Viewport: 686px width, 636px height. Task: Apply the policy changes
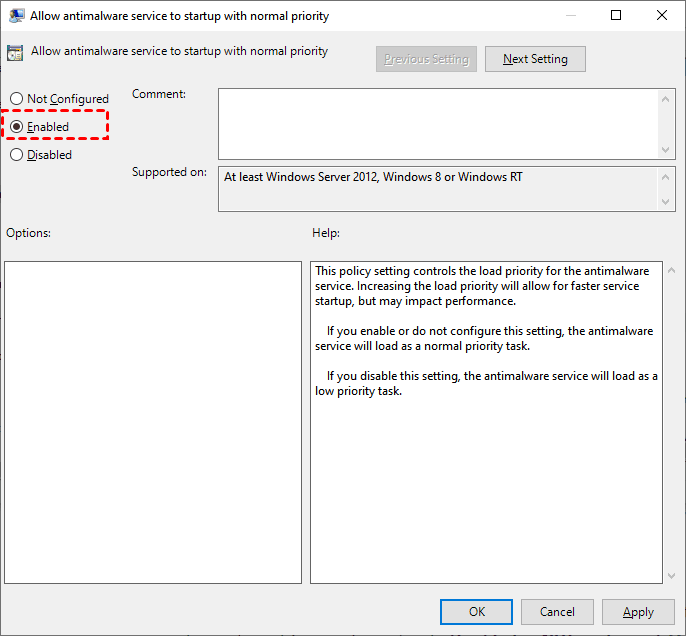coord(638,612)
